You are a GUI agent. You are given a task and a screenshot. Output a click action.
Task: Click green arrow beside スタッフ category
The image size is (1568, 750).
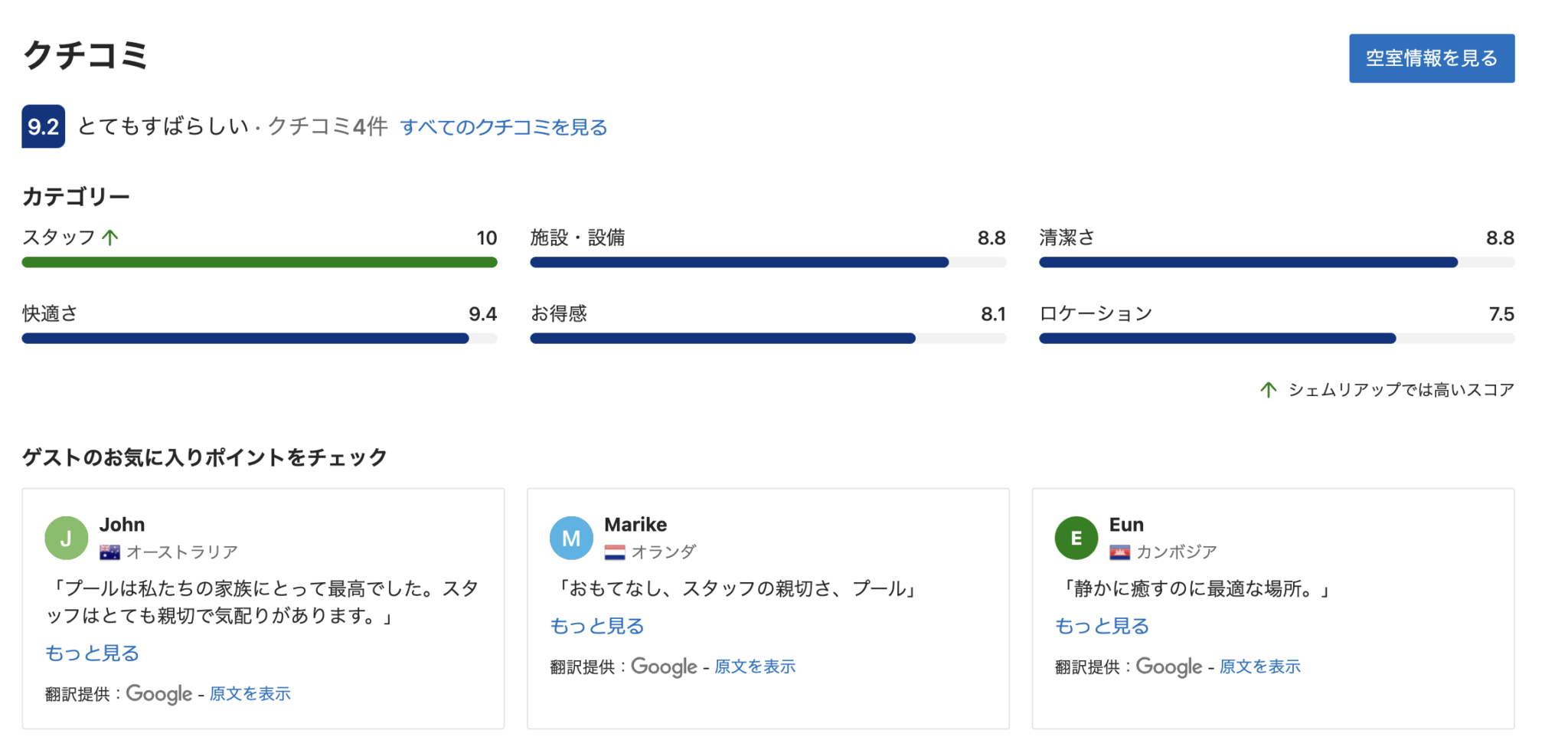tap(110, 237)
